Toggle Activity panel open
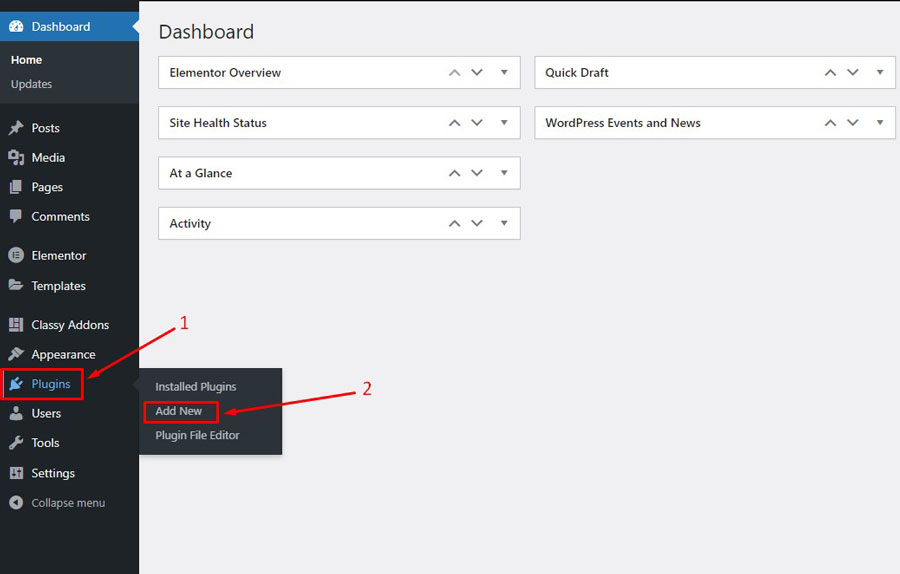Screen dimensions: 900x574 point(504,223)
